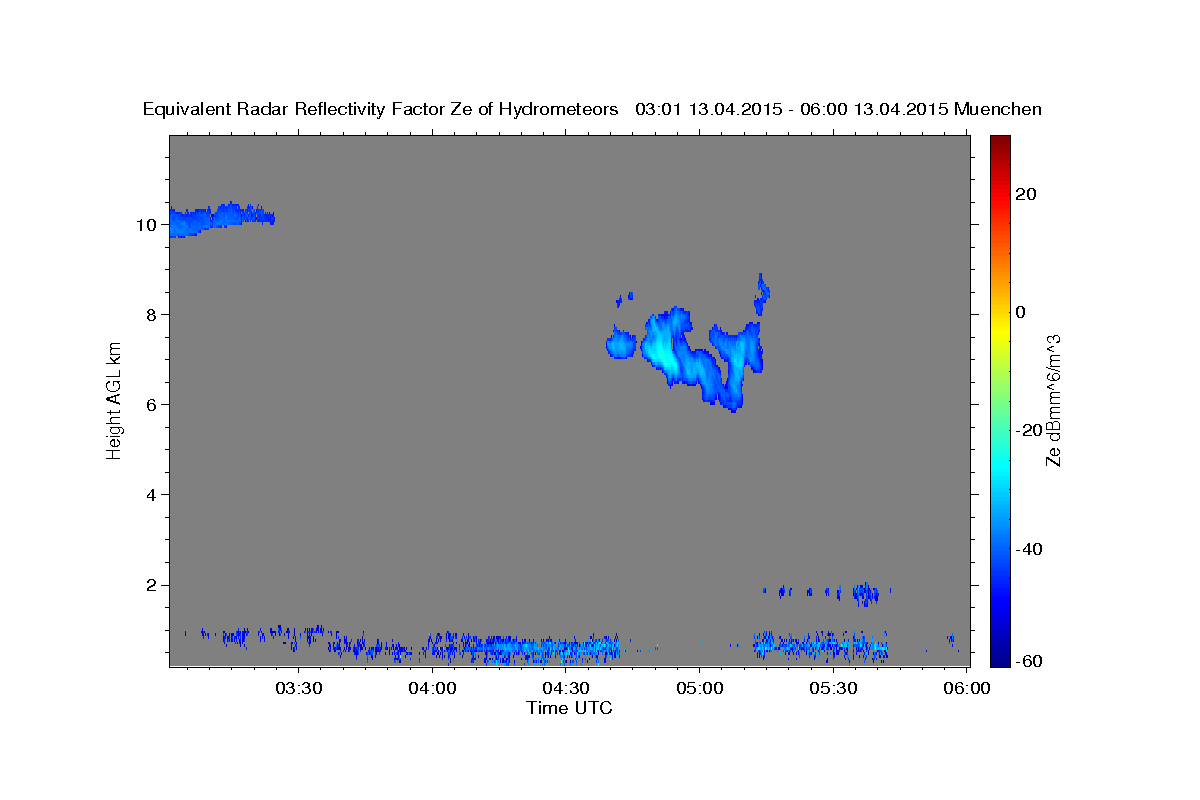Select the date range text '03:01 13.04.2015 - 06:00 13.04.2015'
Viewport: 1200px width, 800px height.
[x=792, y=109]
